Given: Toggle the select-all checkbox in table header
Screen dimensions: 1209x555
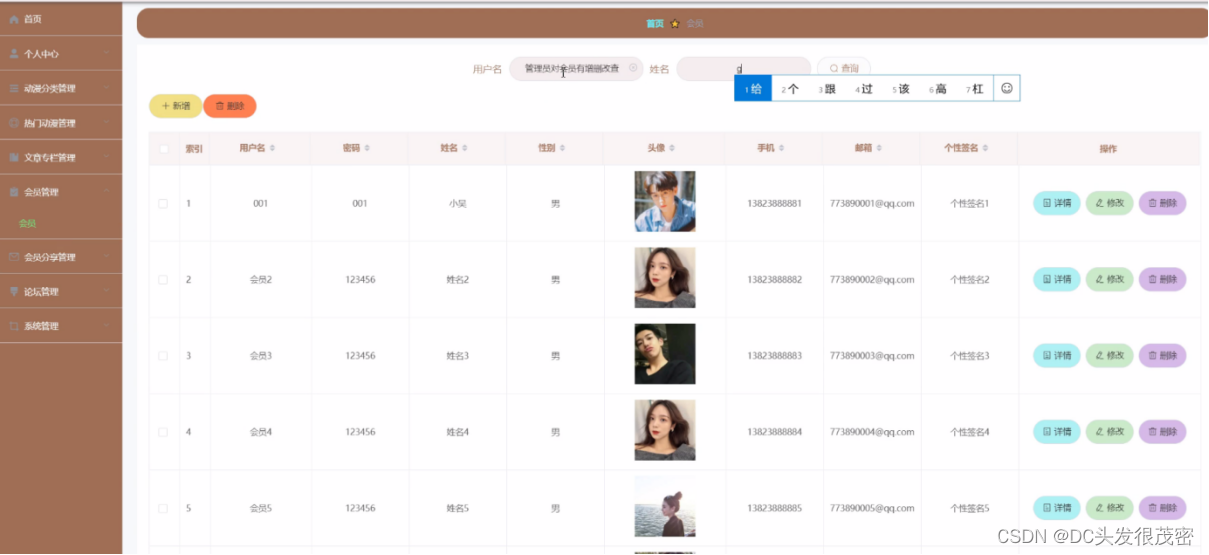Looking at the screenshot, I should pos(164,149).
